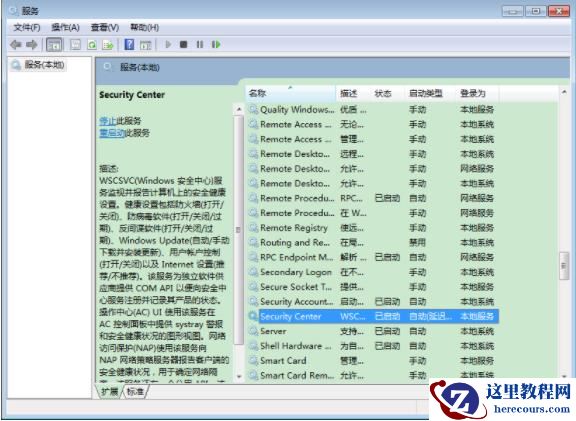This screenshot has width=576, height=421.
Task: Click the description pane scrollbar thumb
Action: [239, 230]
